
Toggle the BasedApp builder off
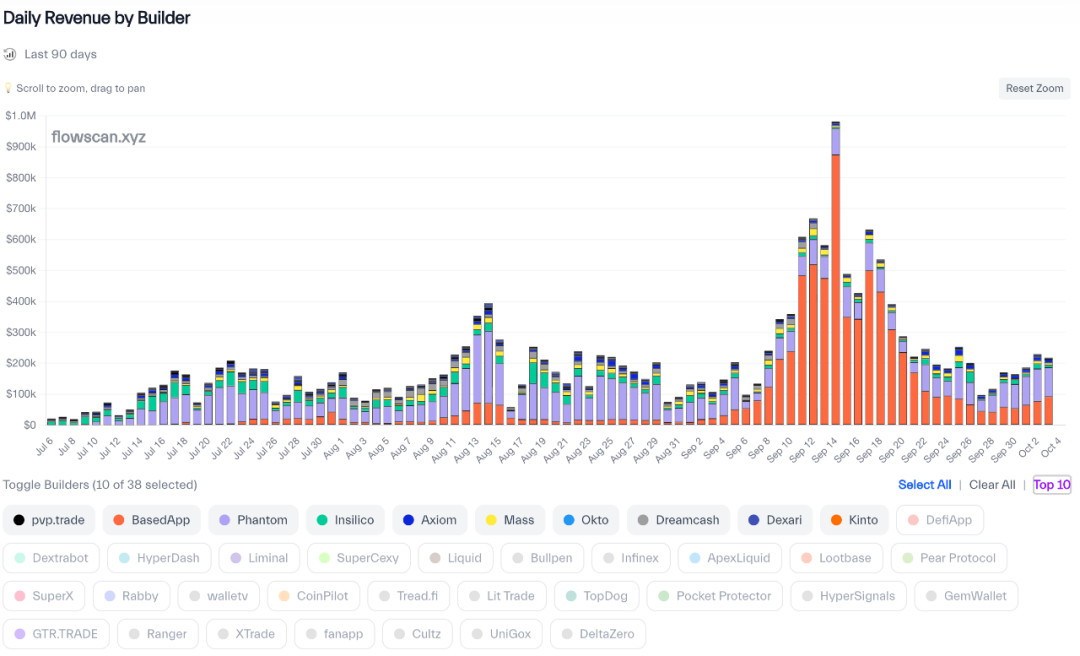(x=152, y=520)
